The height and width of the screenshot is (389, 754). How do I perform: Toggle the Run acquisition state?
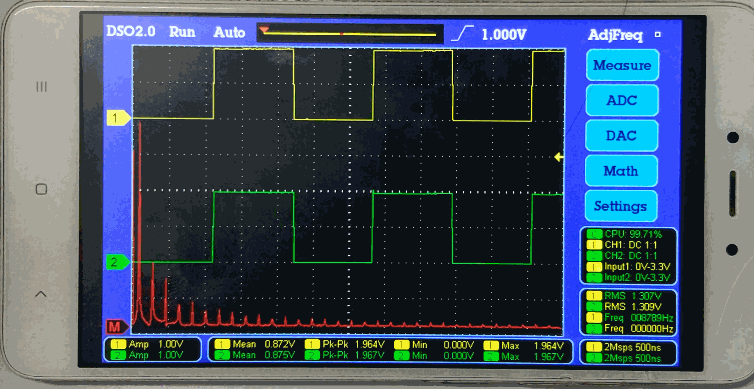(x=182, y=32)
